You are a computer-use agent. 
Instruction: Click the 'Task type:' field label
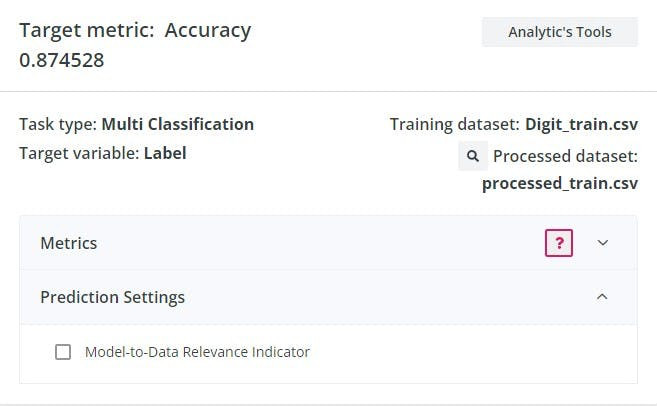click(58, 125)
